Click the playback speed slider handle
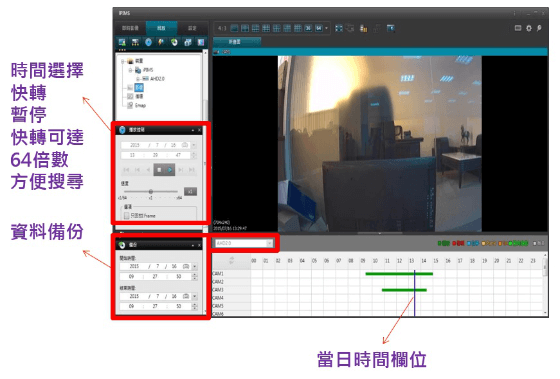 click(x=151, y=192)
